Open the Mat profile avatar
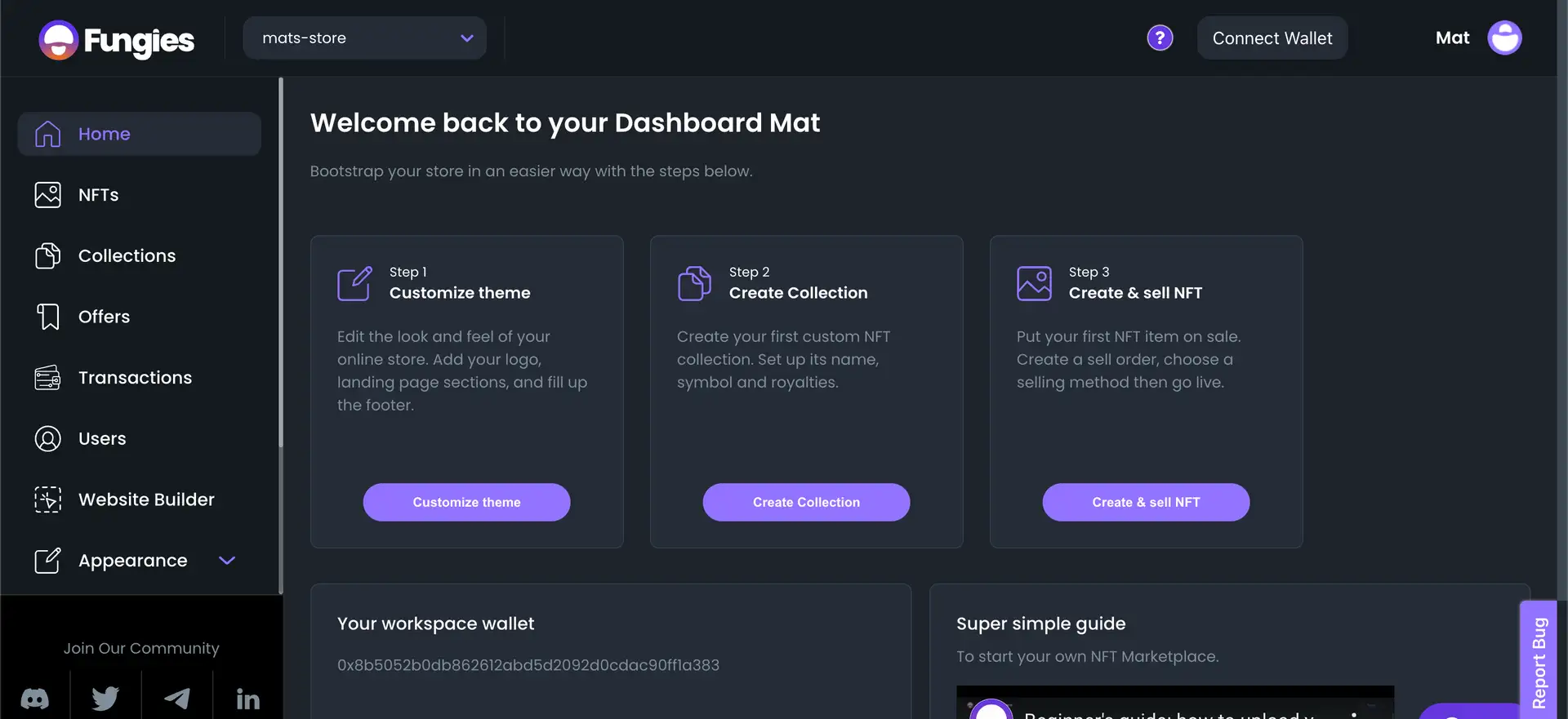Screen dimensions: 1568x719 pos(1504,38)
